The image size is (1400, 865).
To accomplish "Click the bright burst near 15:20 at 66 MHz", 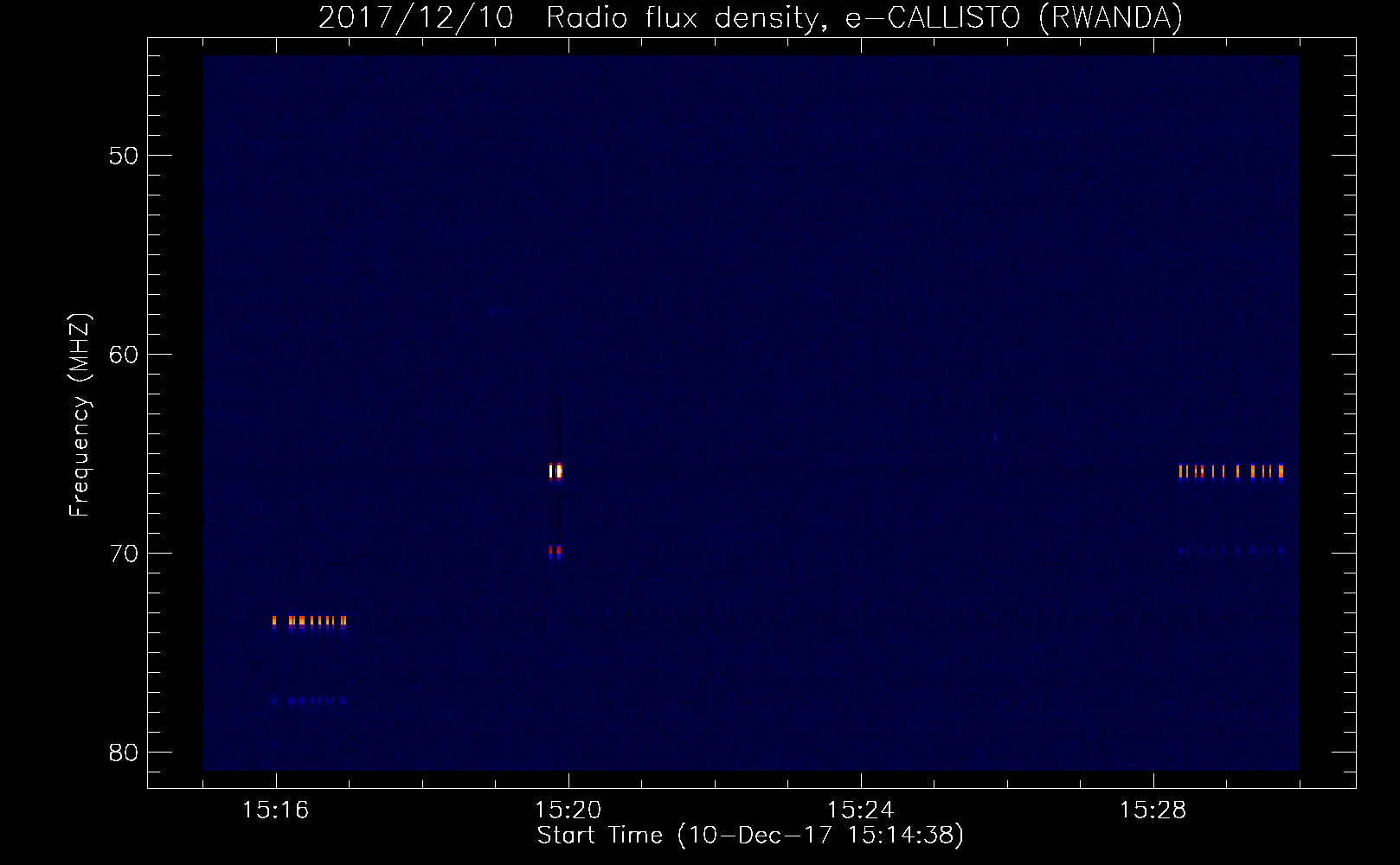I will [556, 471].
